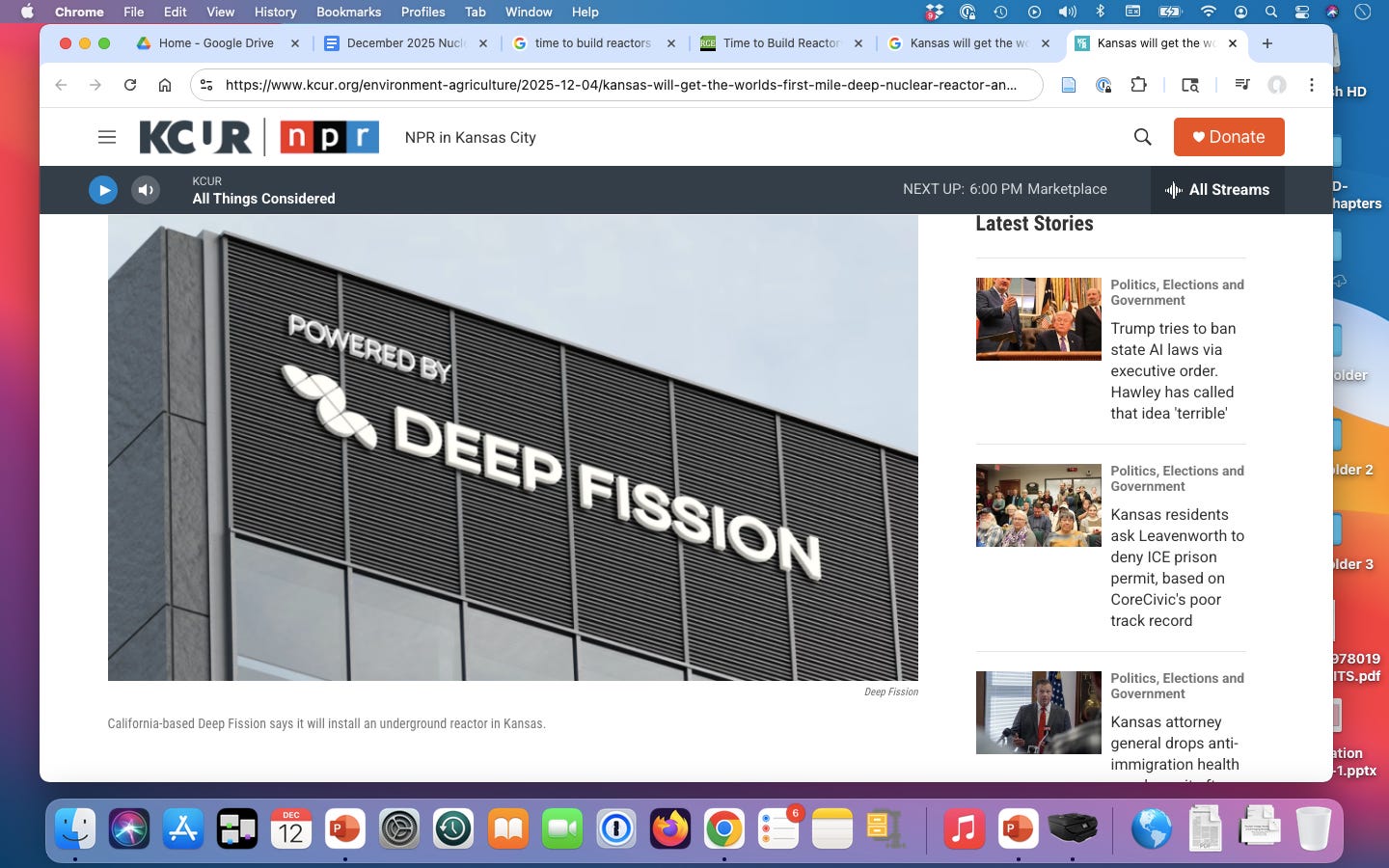Go forward one page in Chrome
1389x868 pixels.
(95, 85)
